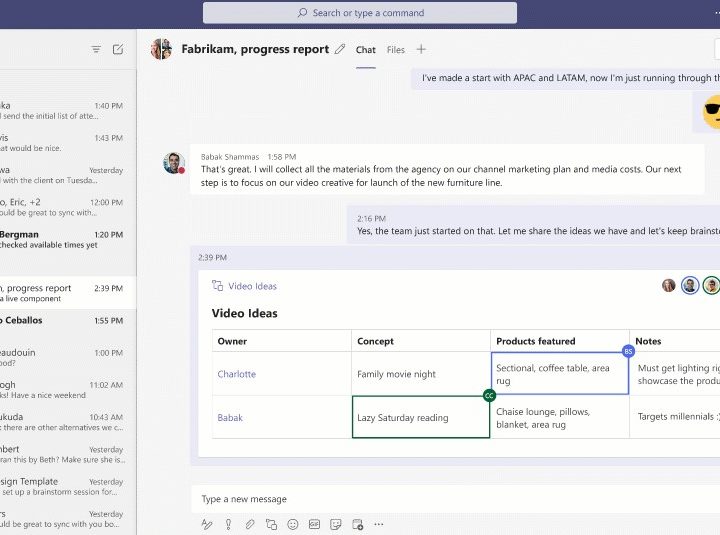Click the search or type a command box

360,13
